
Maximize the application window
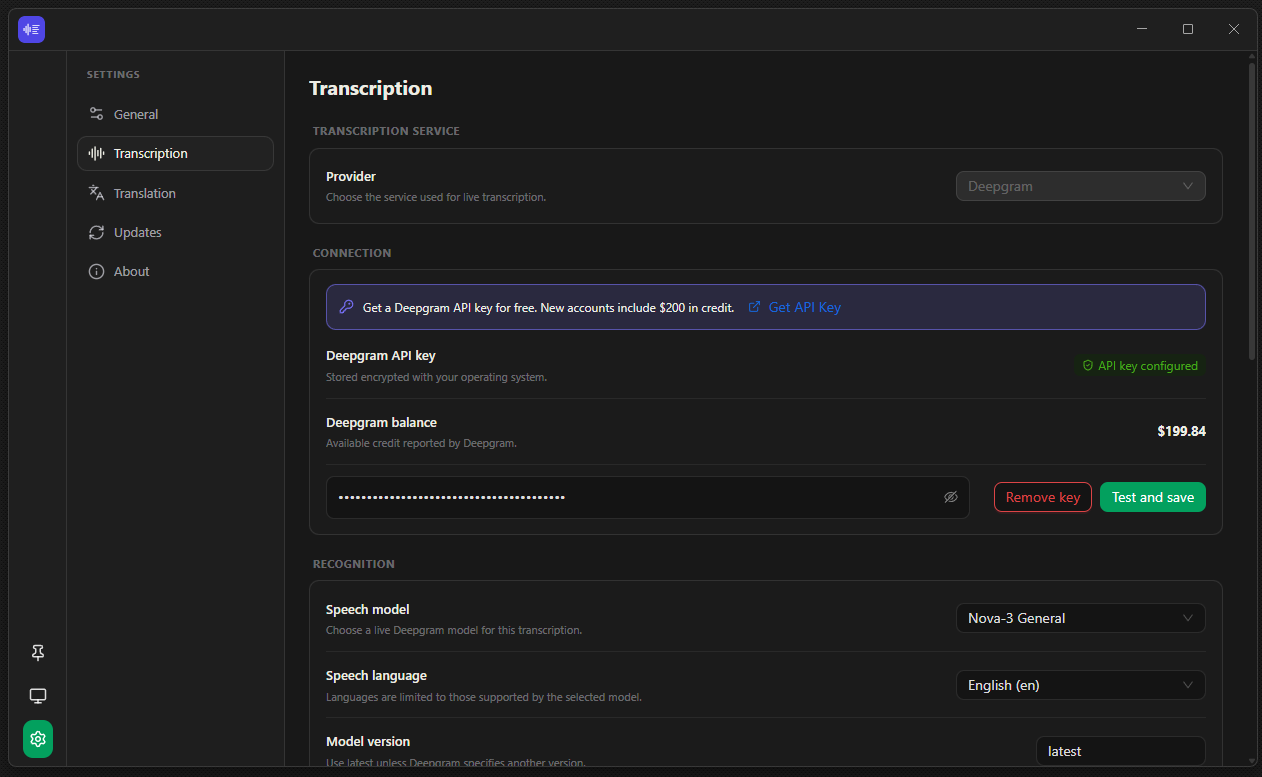[1188, 29]
